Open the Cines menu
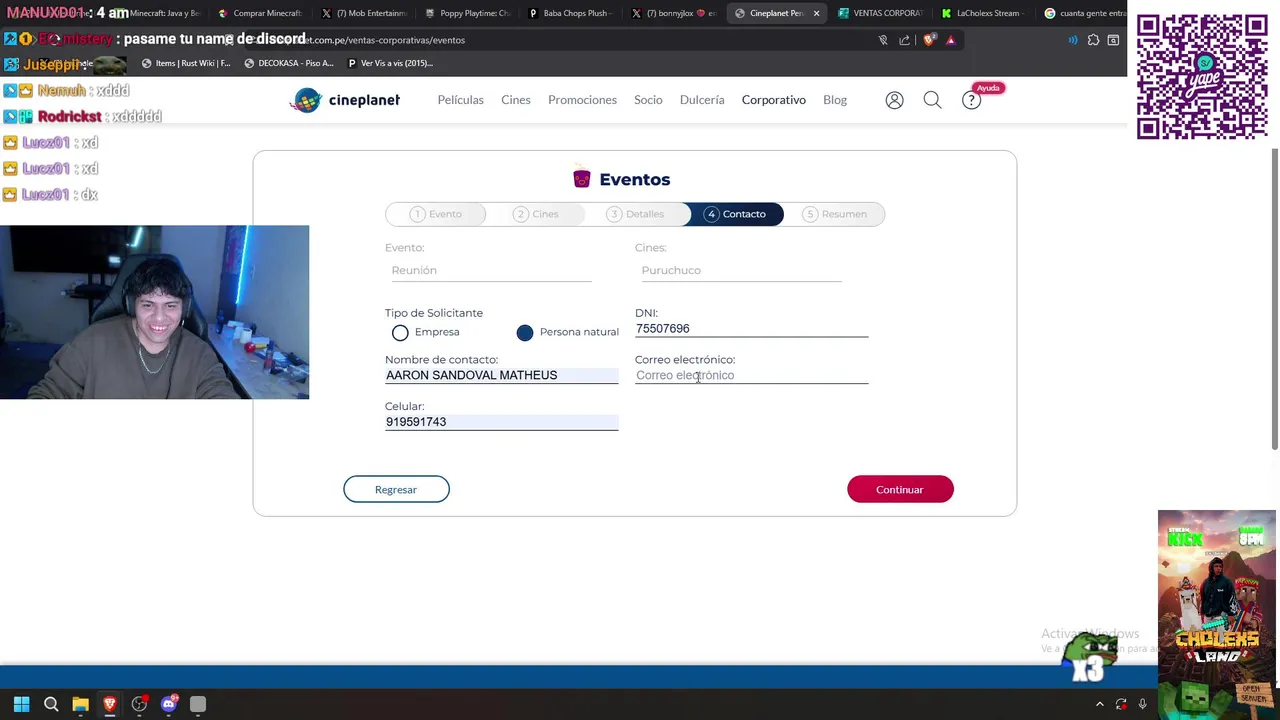Screen dimensions: 1280x720 point(516,100)
